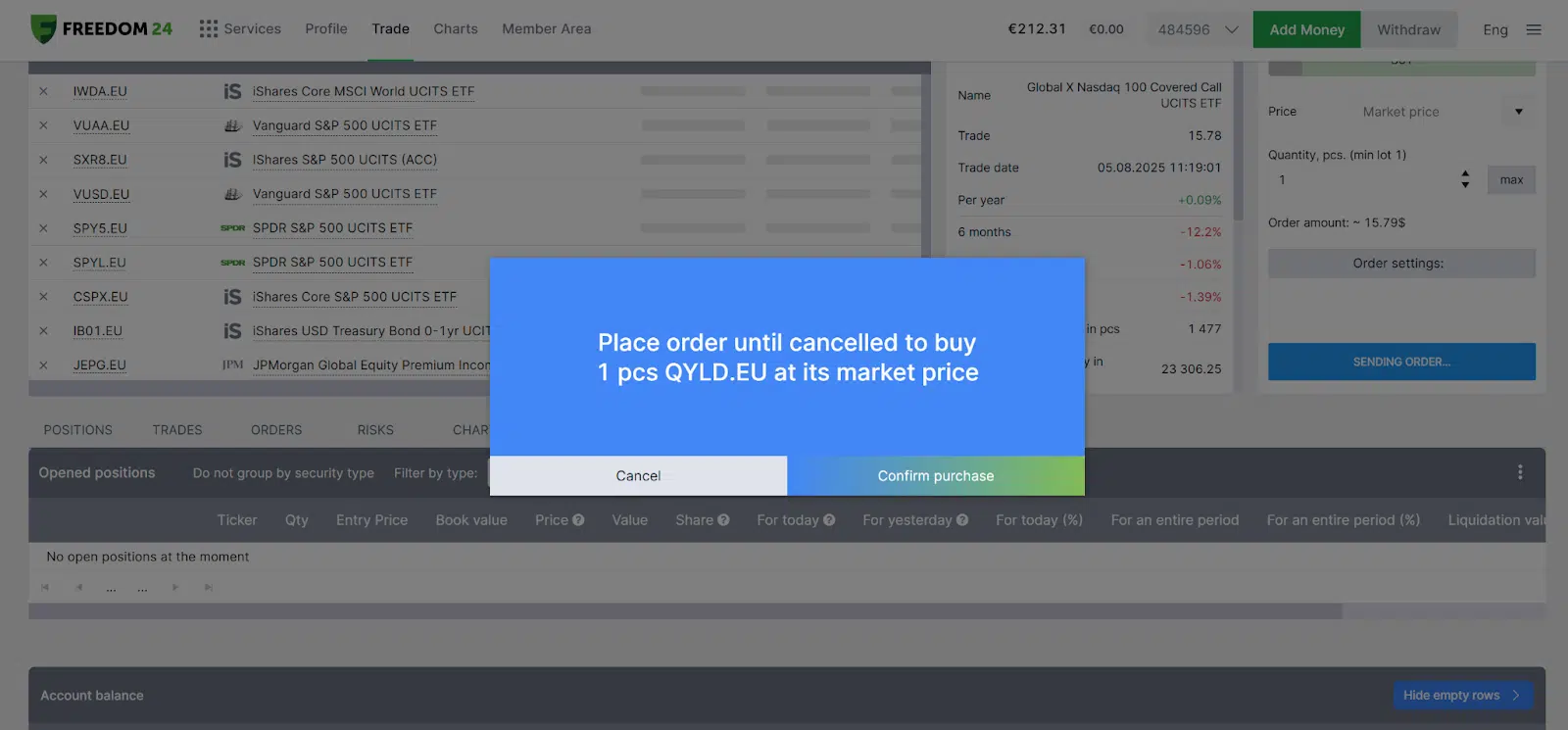Image resolution: width=1568 pixels, height=730 pixels.
Task: Open the Services menu
Action: [252, 29]
